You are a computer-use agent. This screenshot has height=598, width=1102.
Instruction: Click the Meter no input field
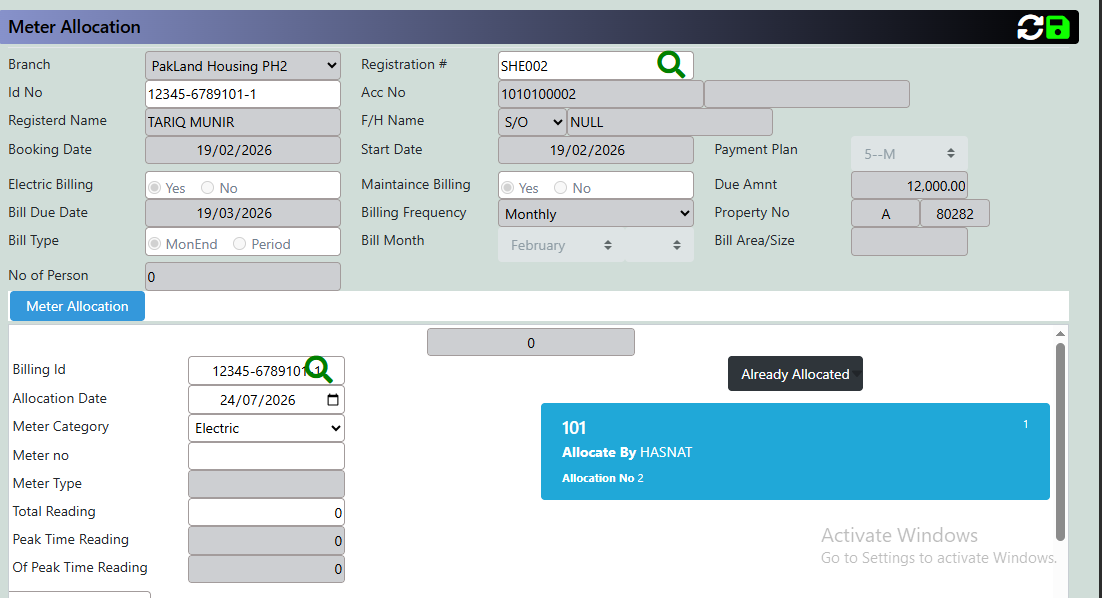pos(266,456)
